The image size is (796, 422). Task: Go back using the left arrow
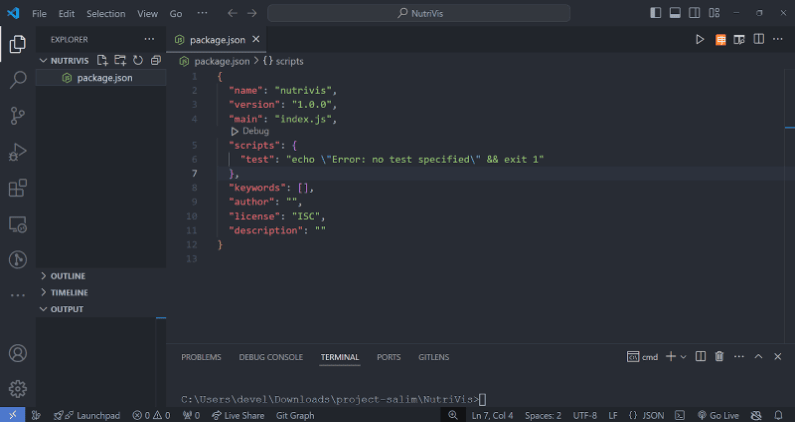click(x=233, y=13)
